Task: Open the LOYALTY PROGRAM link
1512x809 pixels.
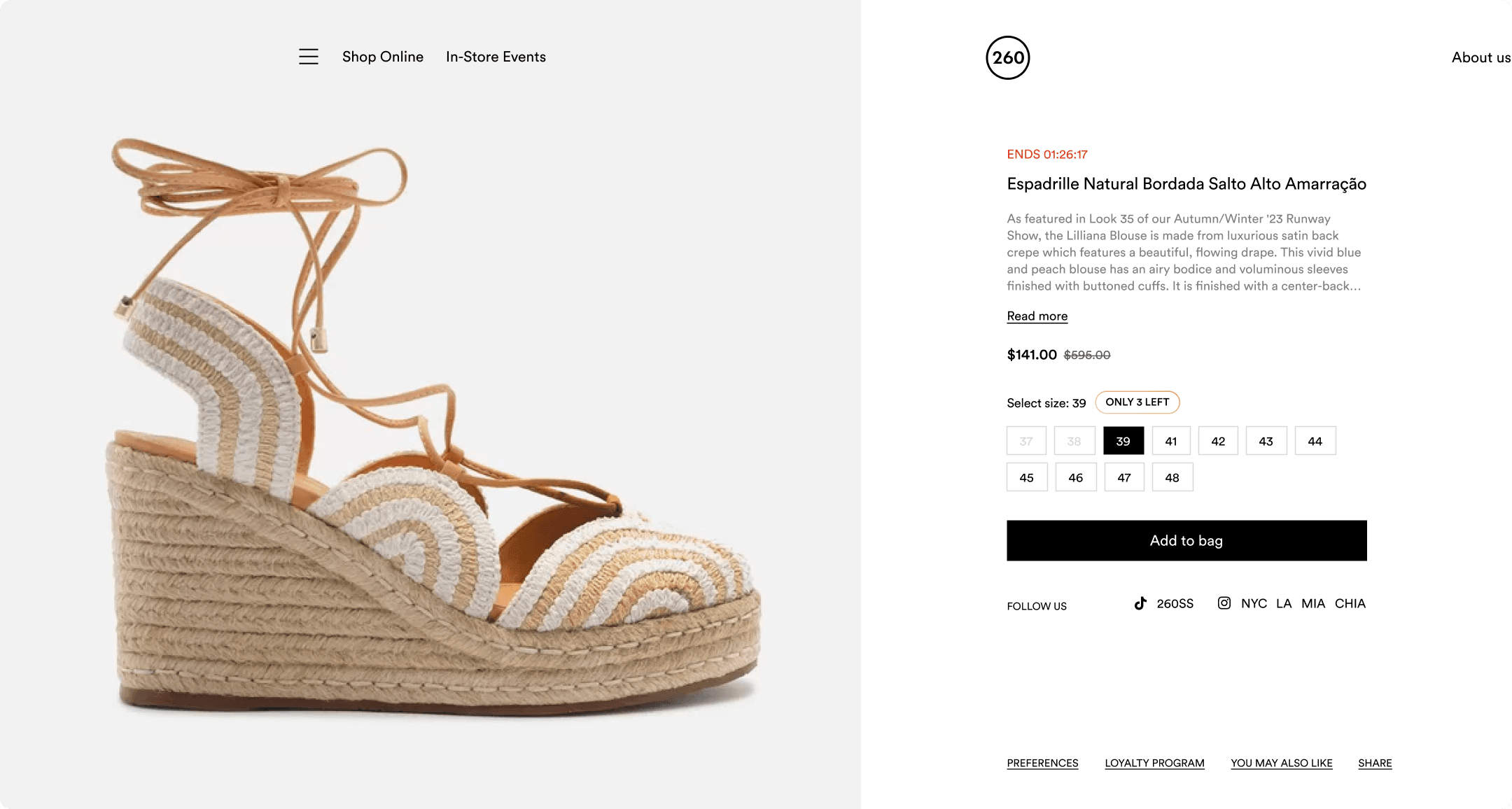Action: (x=1154, y=763)
